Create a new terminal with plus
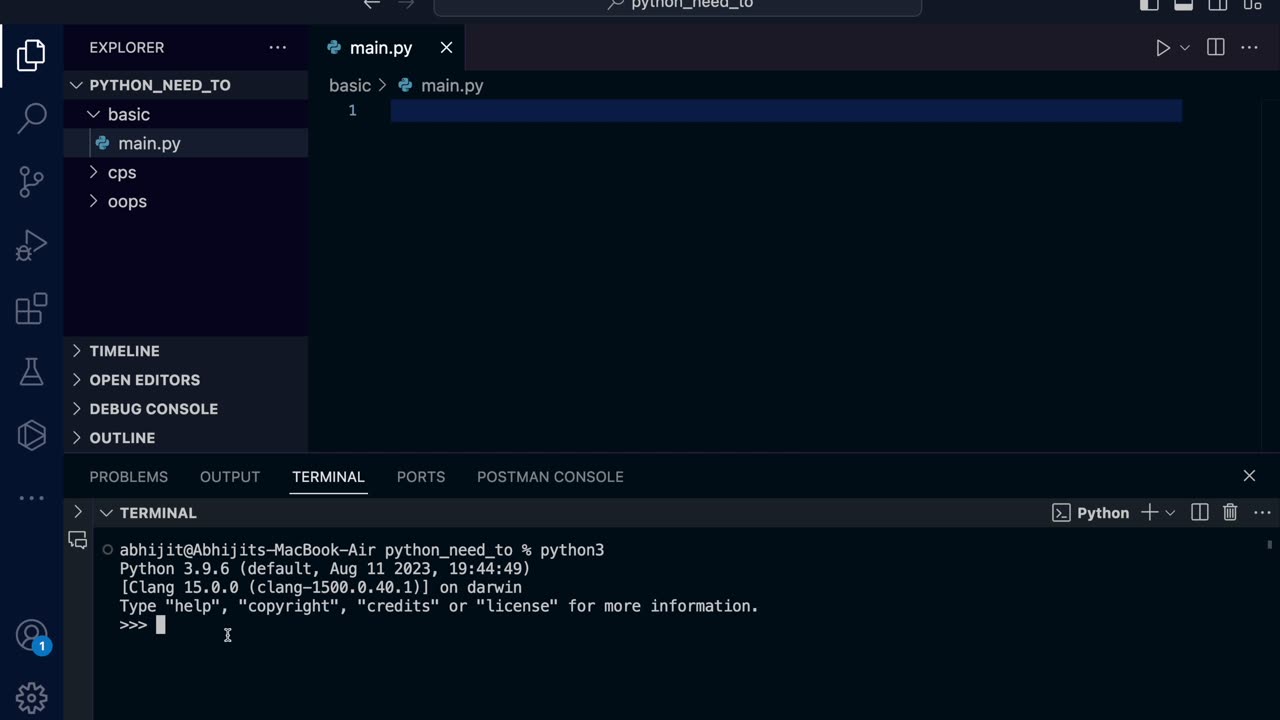 click(x=1149, y=512)
